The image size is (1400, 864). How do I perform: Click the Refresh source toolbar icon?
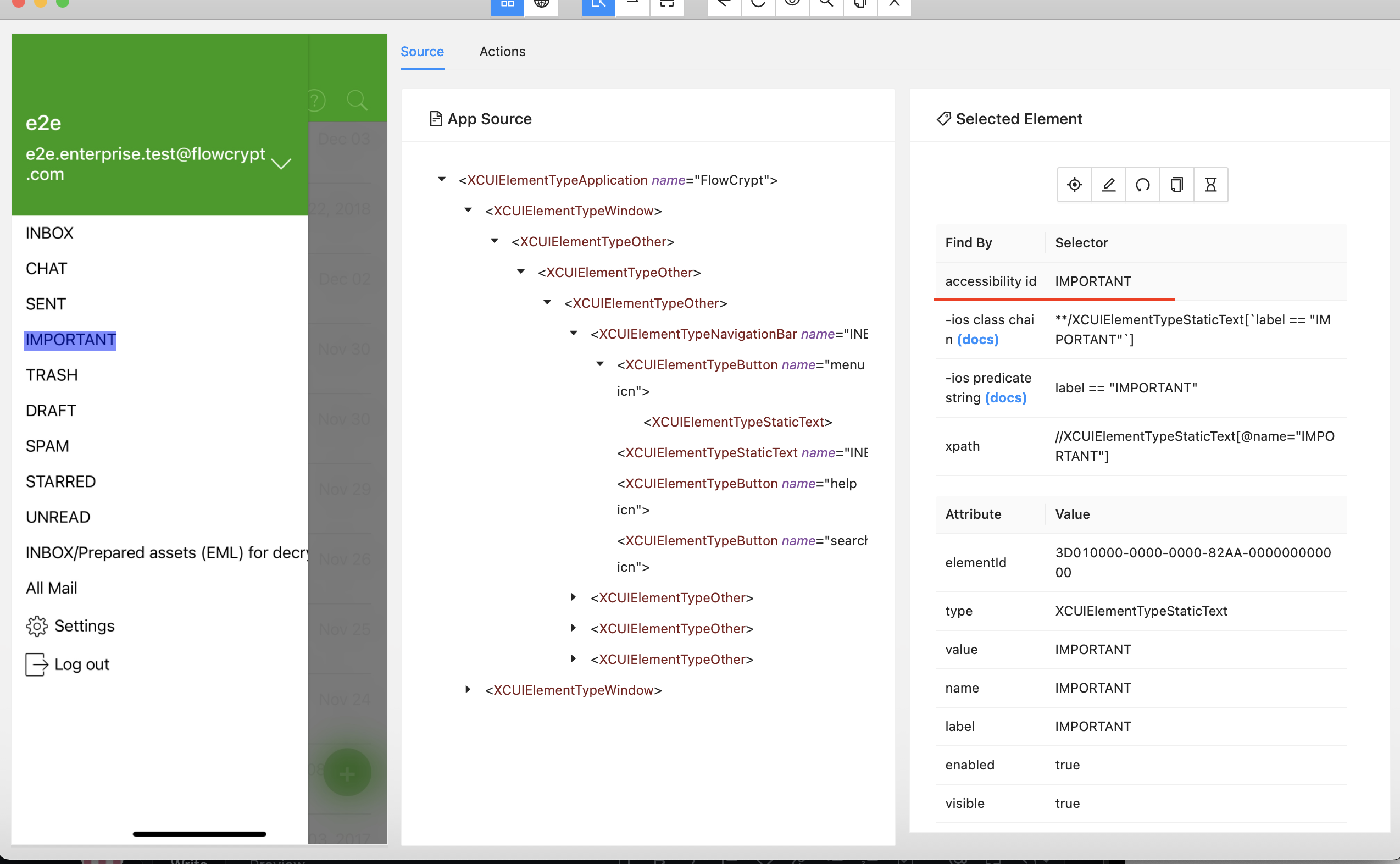click(x=758, y=4)
